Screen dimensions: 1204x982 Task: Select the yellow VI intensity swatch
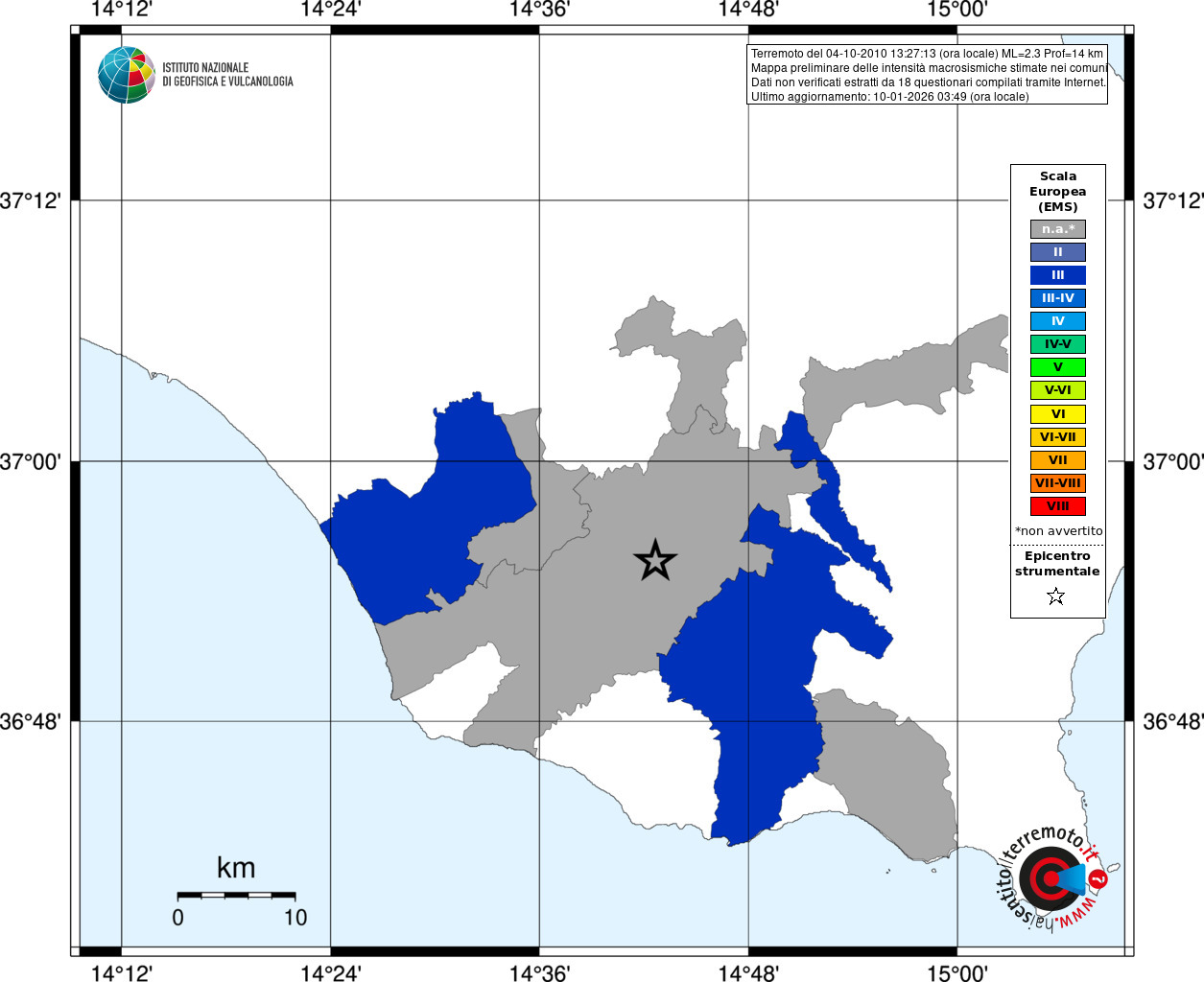pos(1058,414)
